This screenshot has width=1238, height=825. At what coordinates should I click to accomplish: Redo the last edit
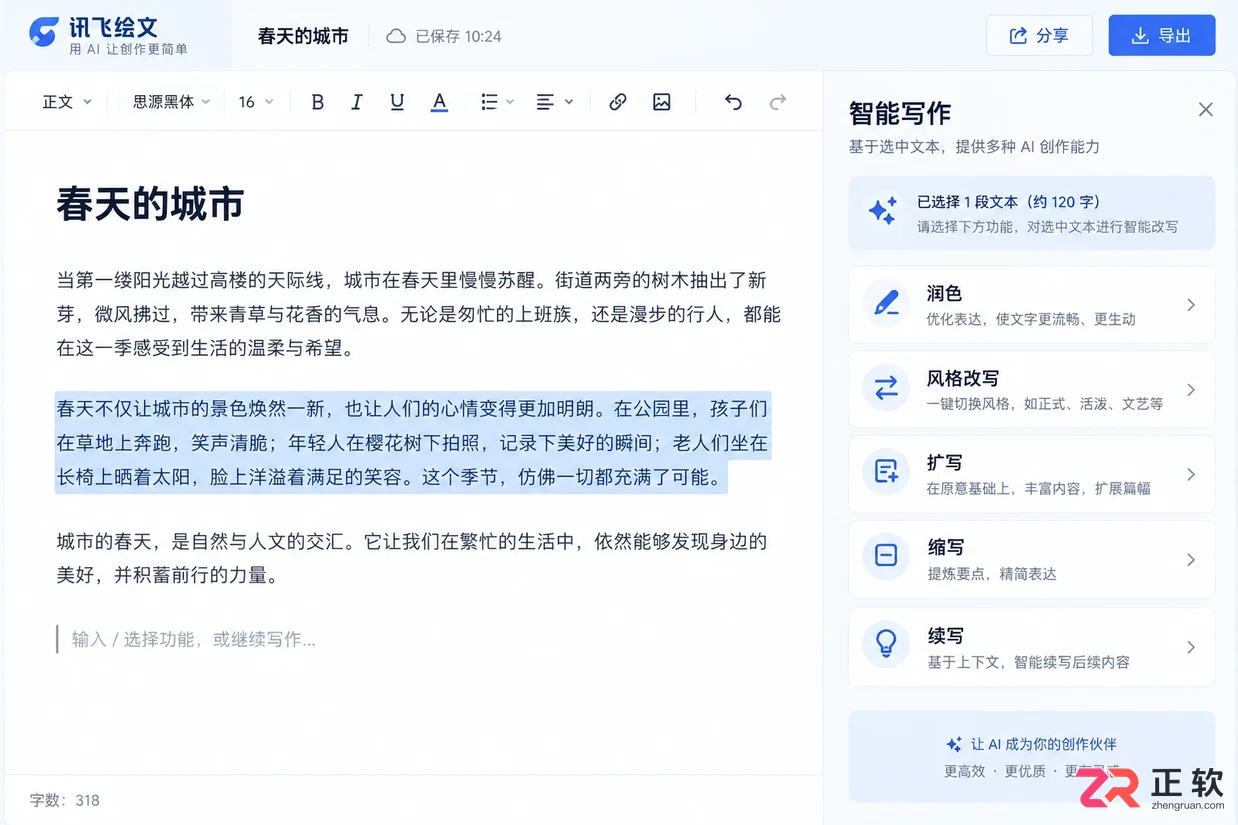pos(777,102)
